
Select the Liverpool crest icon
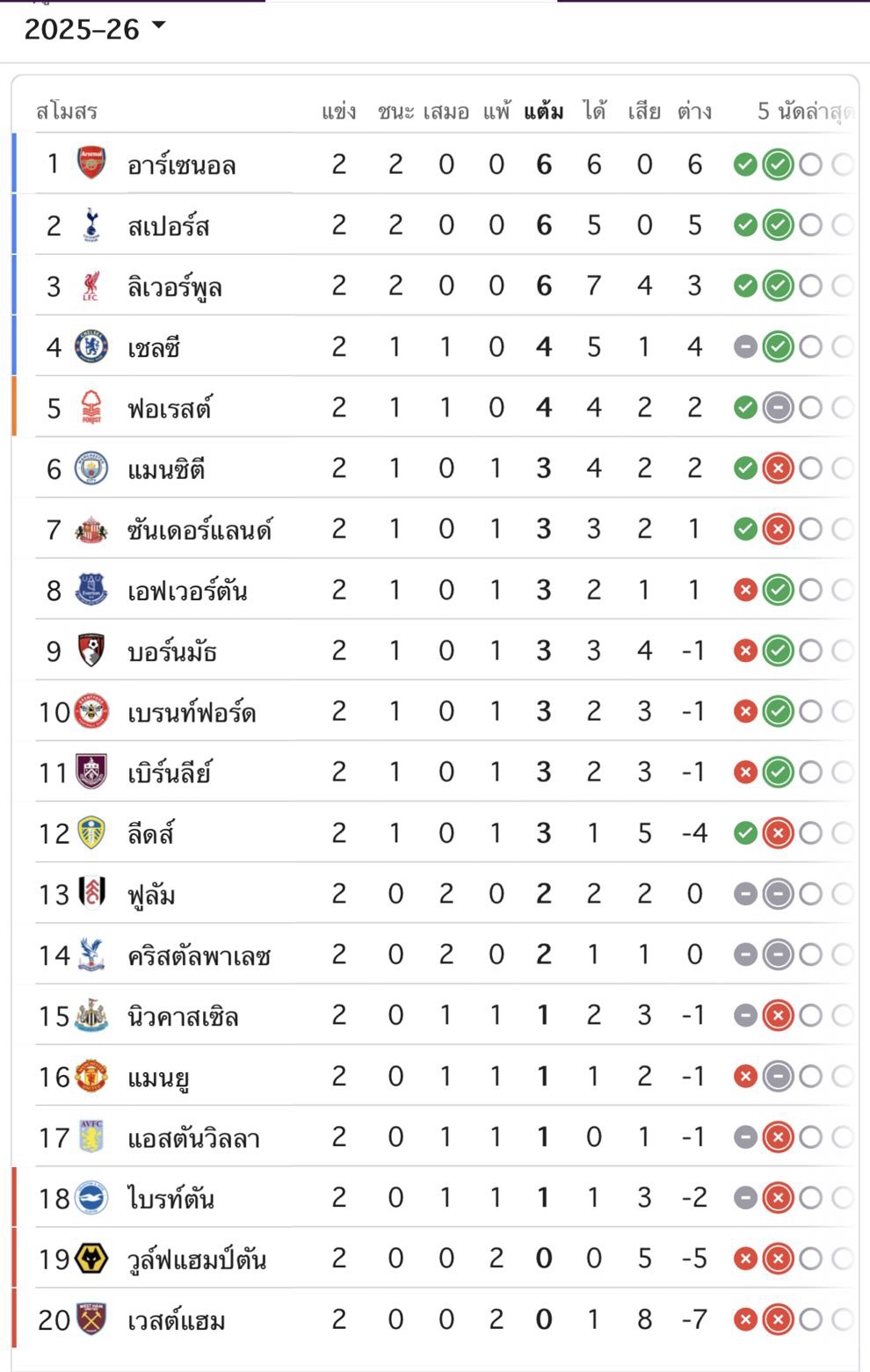click(x=91, y=286)
